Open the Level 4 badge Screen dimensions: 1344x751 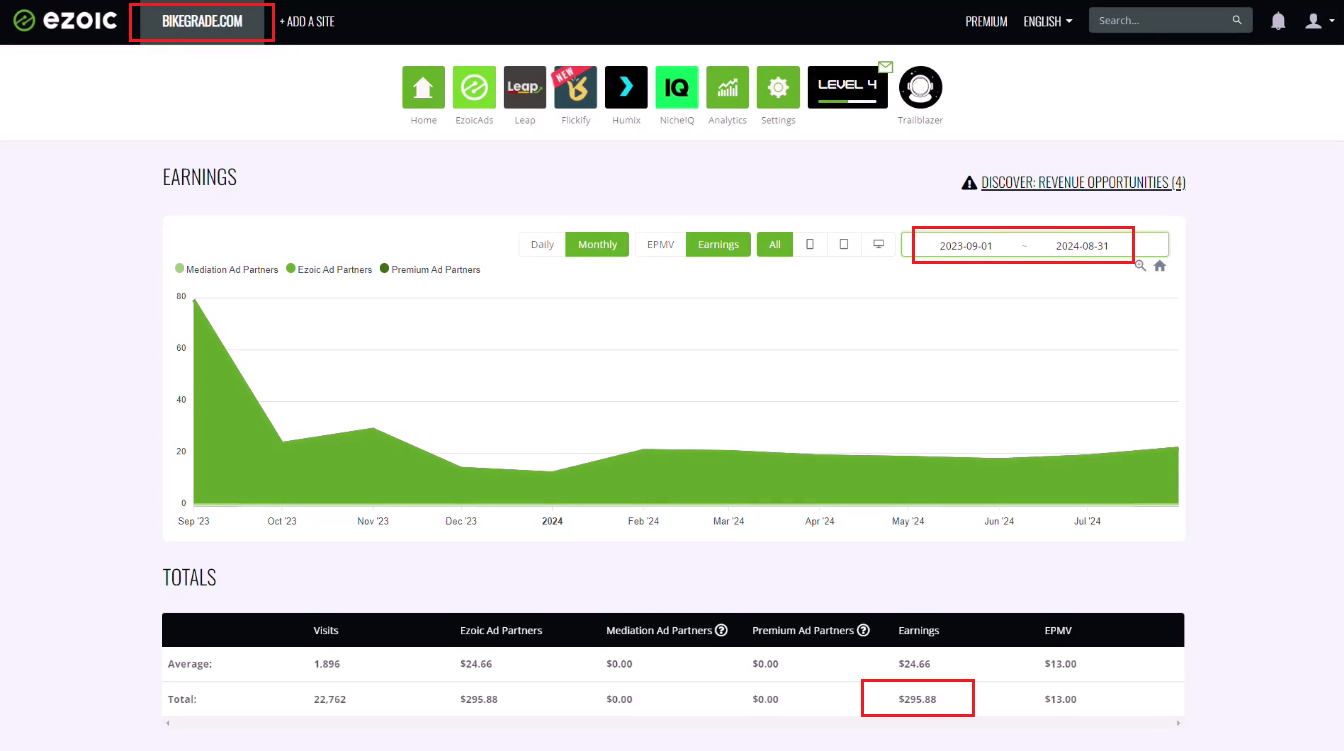pos(847,87)
